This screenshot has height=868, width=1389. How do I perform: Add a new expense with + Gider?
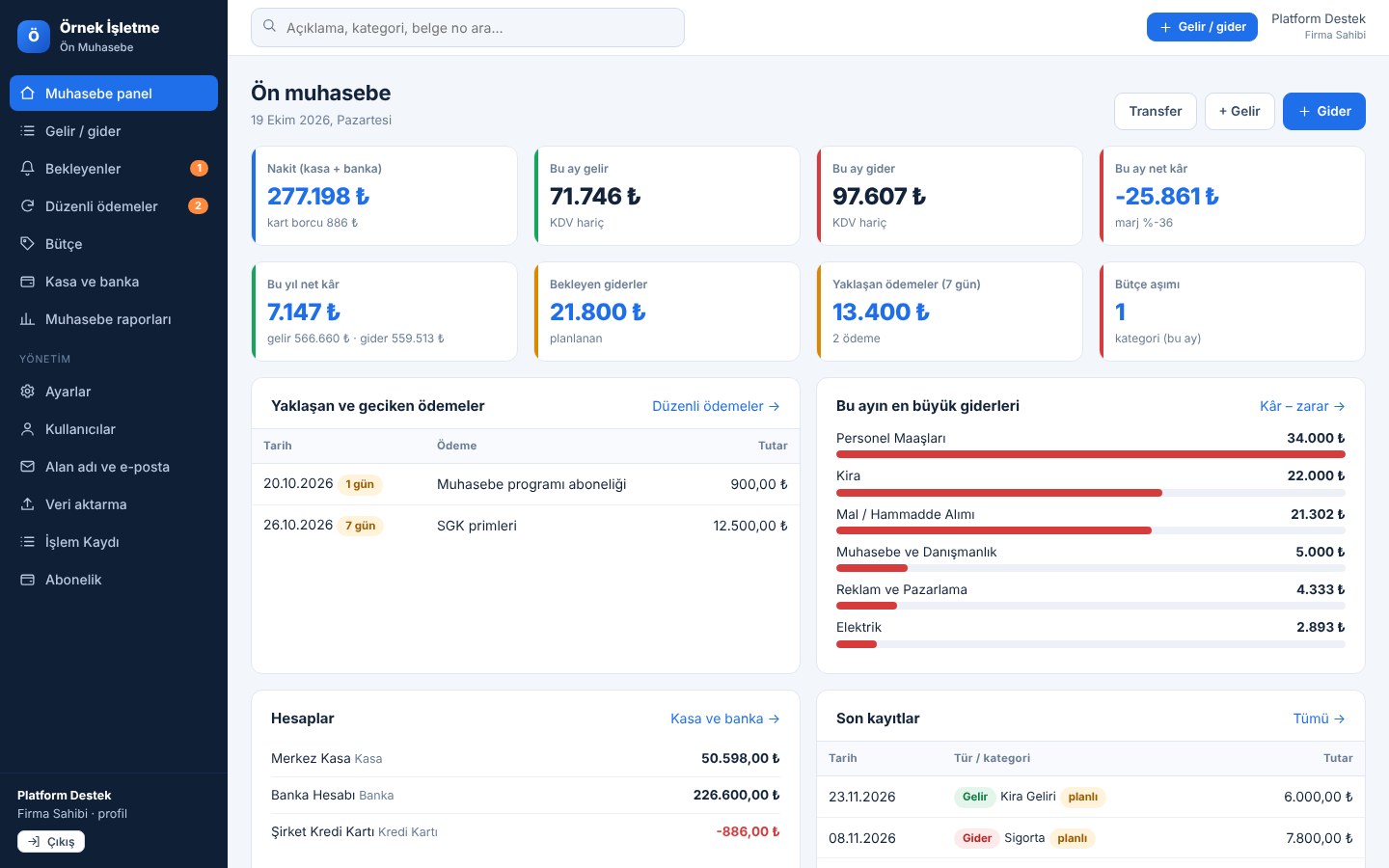pos(1324,111)
